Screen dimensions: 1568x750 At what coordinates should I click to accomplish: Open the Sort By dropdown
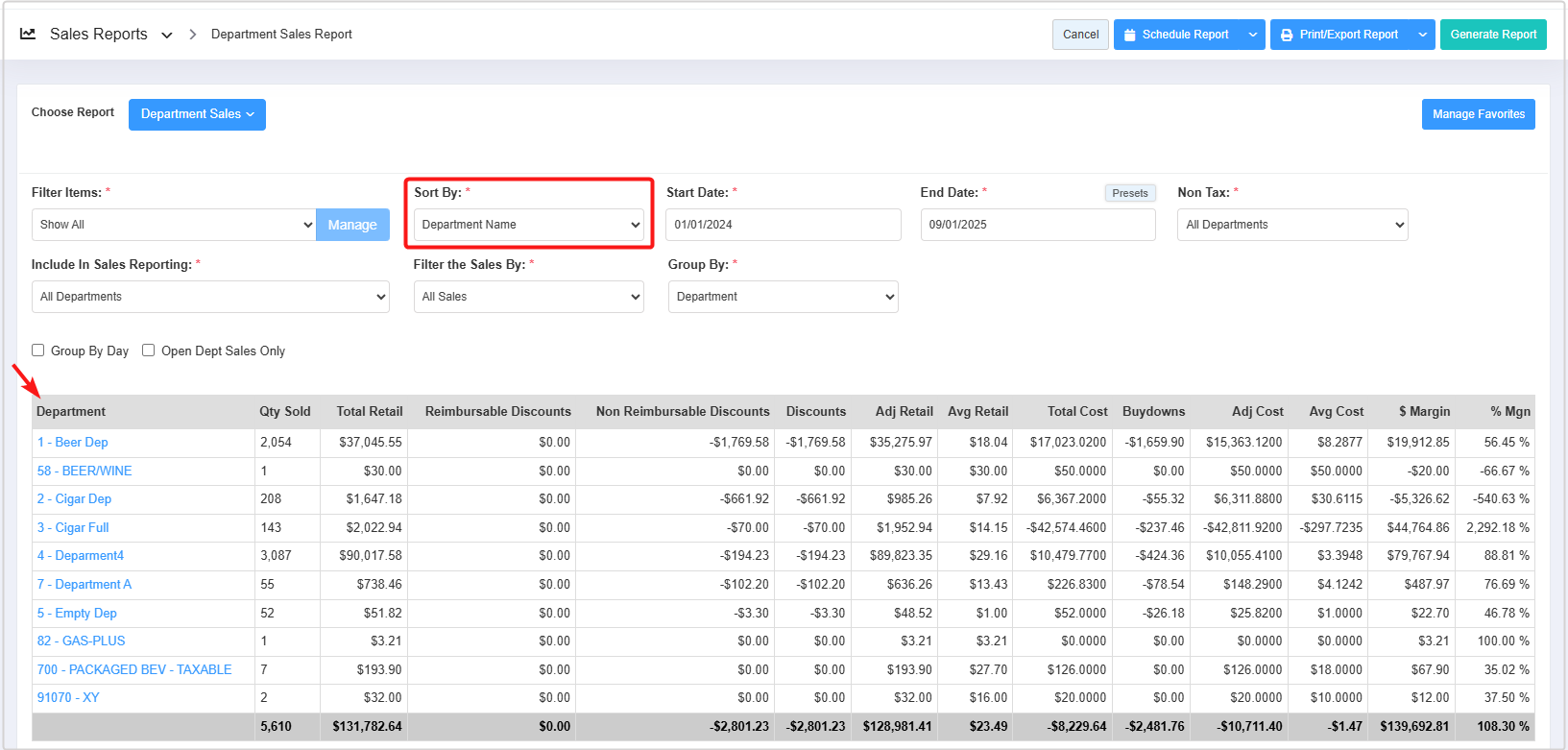529,225
